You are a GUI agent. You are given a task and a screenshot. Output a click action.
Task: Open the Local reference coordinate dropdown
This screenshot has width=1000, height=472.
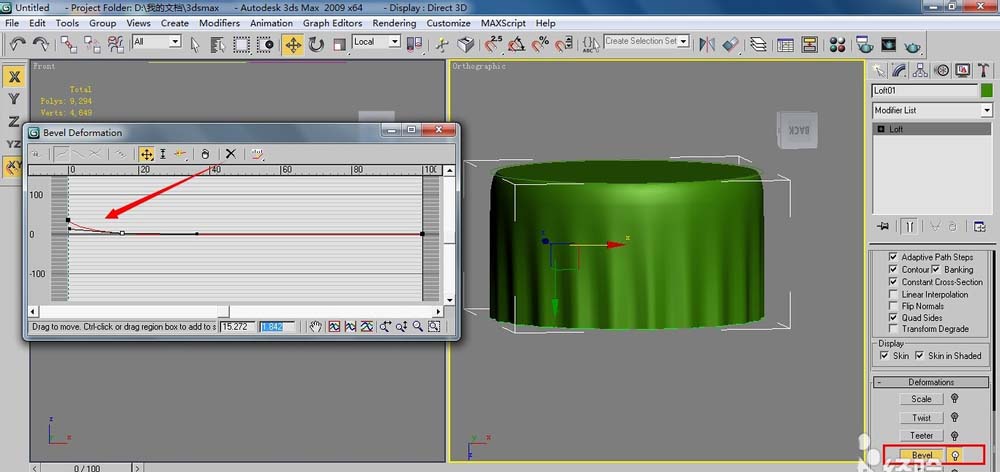pos(393,42)
